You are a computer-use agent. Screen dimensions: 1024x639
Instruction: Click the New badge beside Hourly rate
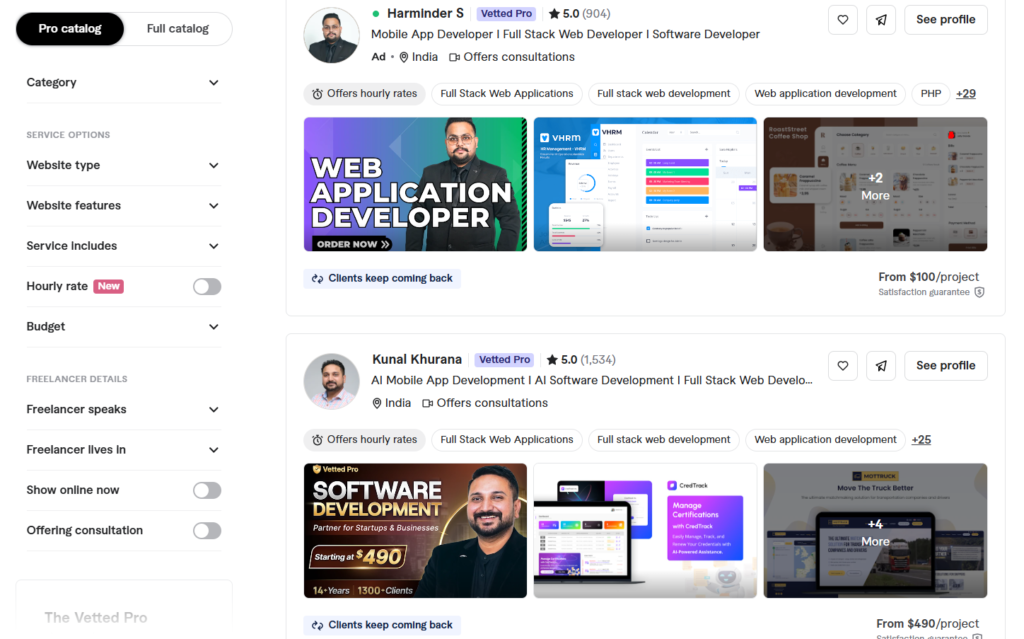(108, 286)
